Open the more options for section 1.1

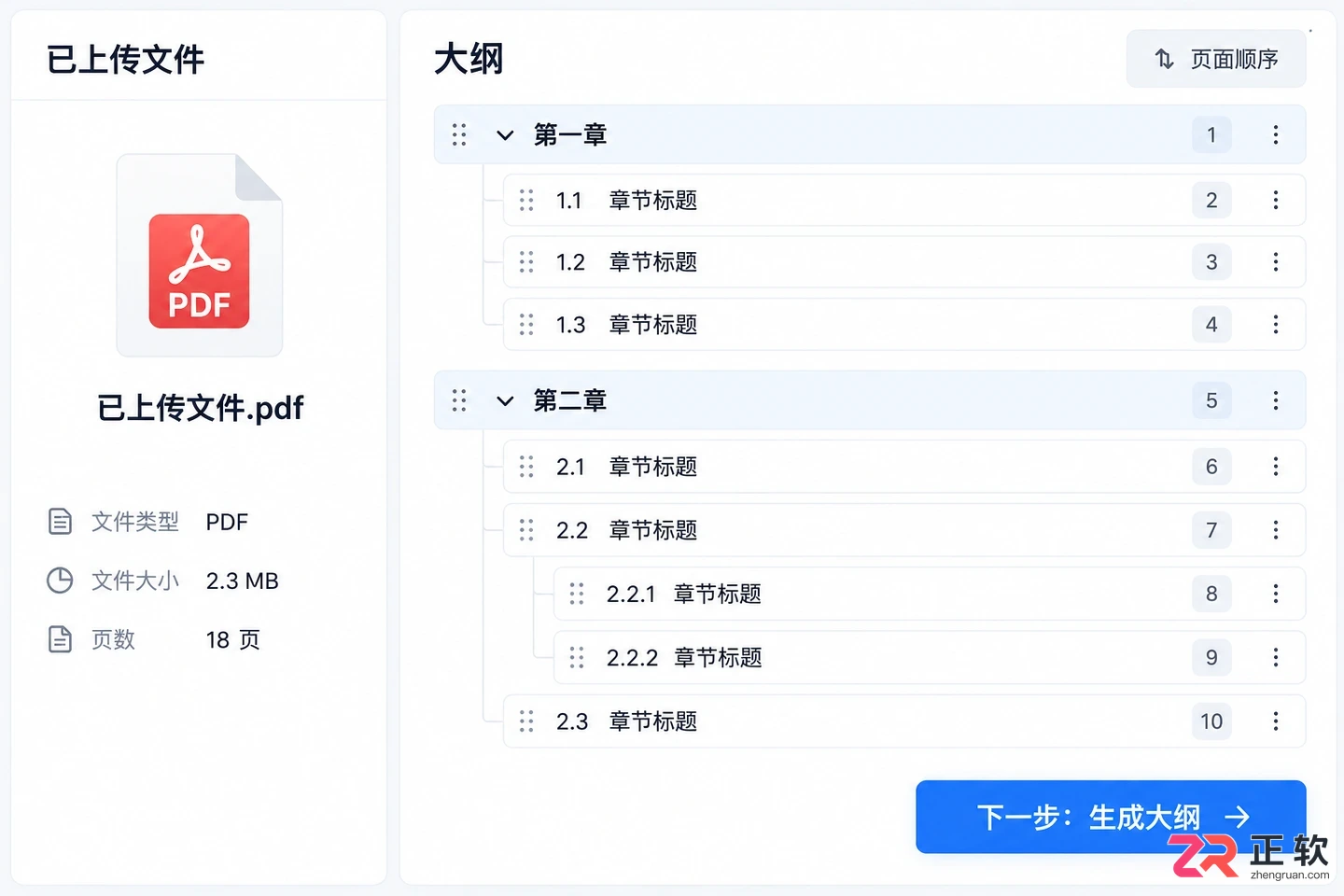pyautogui.click(x=1276, y=201)
